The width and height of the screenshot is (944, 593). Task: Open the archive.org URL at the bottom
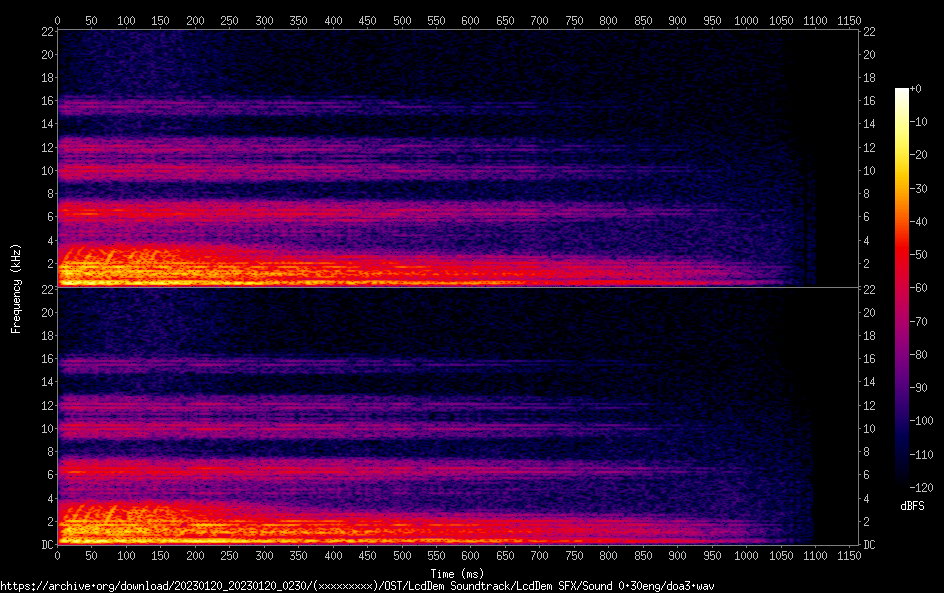tap(357, 586)
